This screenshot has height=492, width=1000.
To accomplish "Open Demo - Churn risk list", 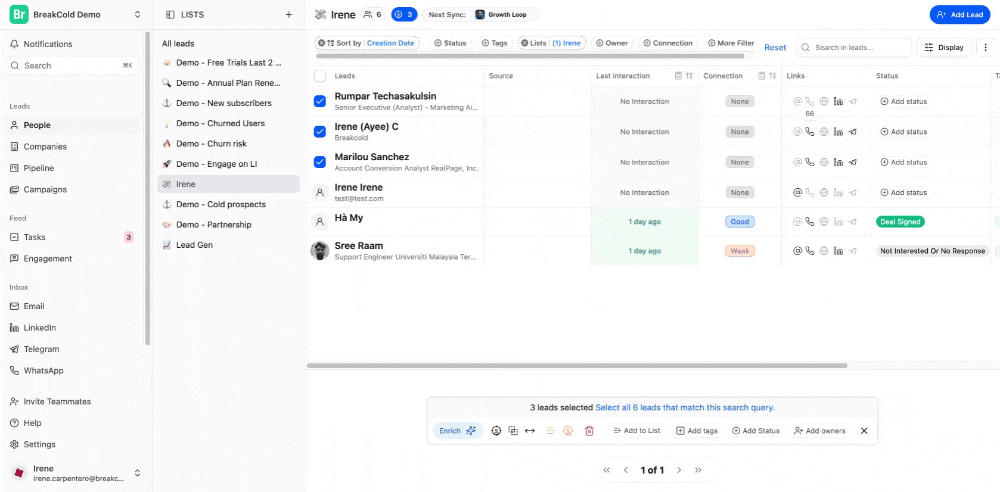I will click(228, 144).
